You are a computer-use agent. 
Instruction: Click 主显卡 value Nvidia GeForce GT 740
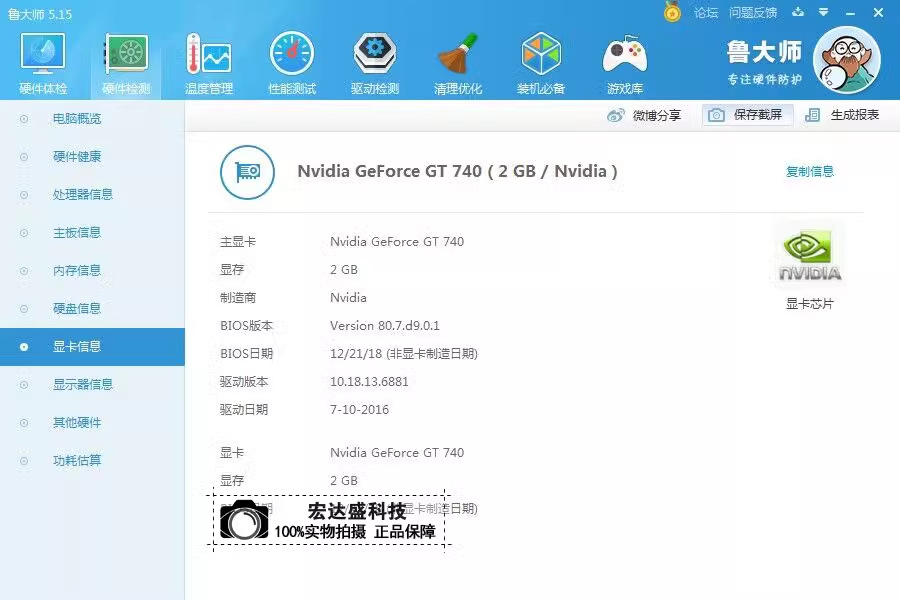coord(397,242)
